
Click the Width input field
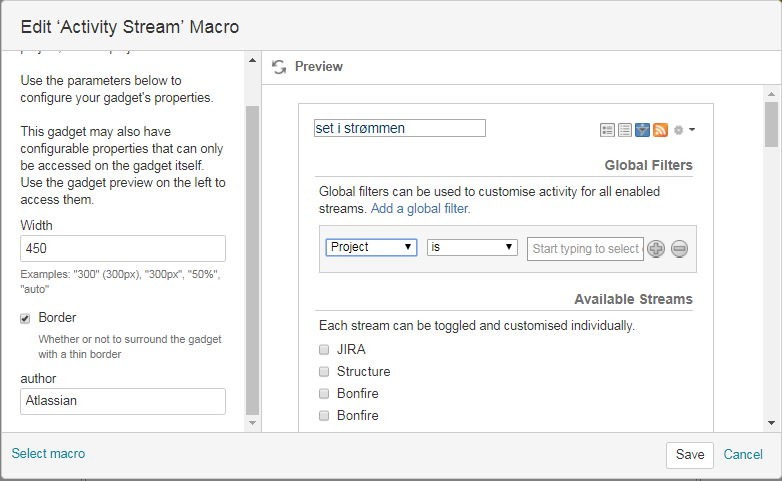(x=123, y=249)
